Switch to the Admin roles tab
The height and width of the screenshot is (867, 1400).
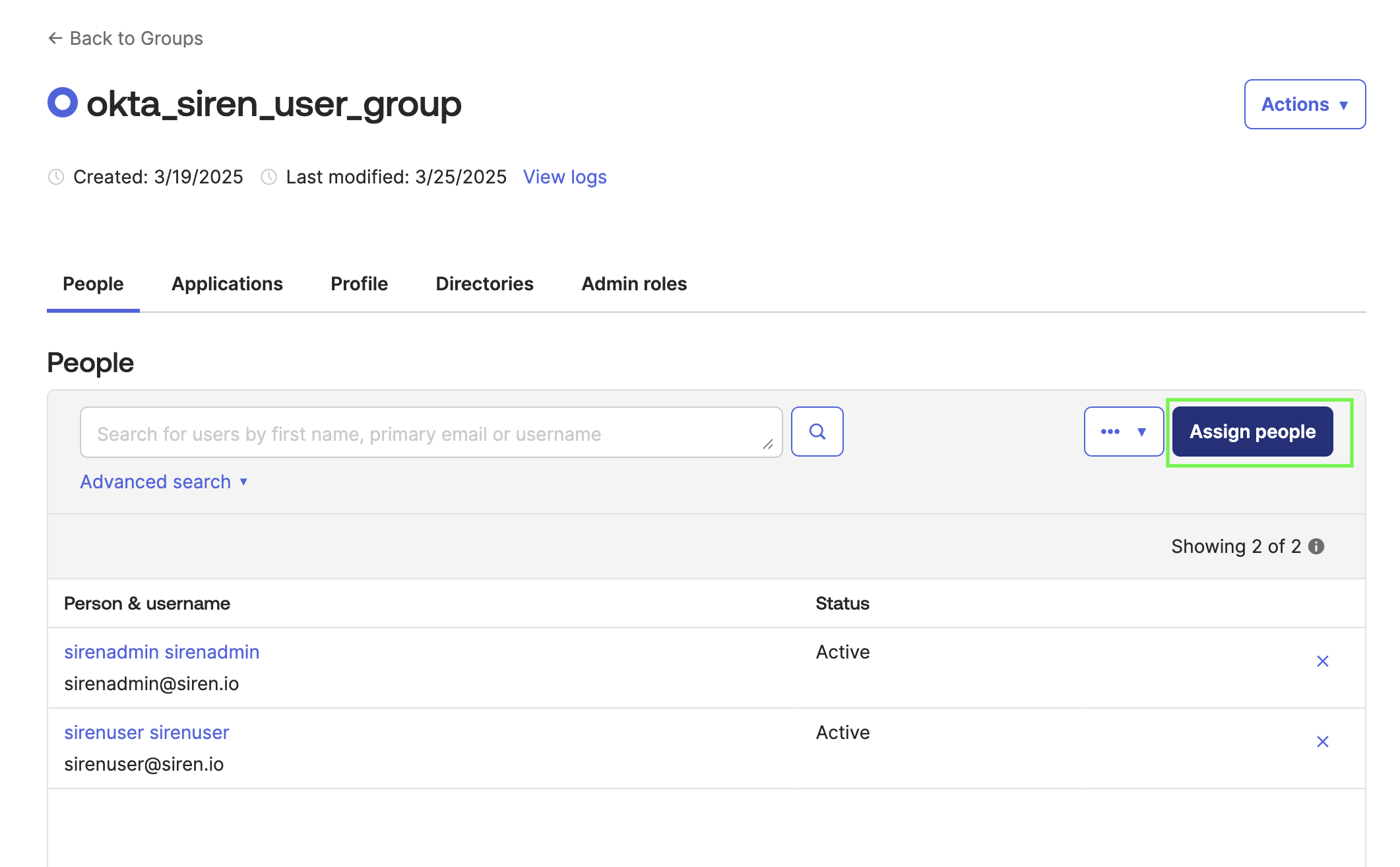(633, 284)
